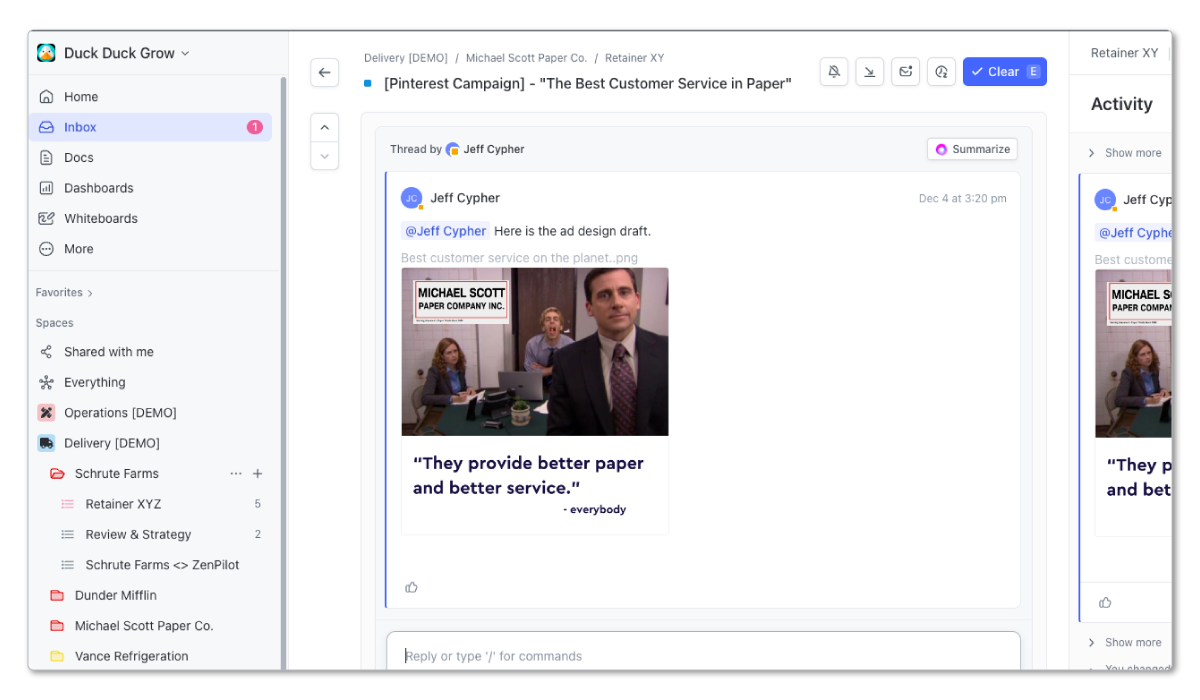The image size is (1200, 700).
Task: Click Michael Scott Paper Co. breadcrumb link
Action: tap(526, 58)
